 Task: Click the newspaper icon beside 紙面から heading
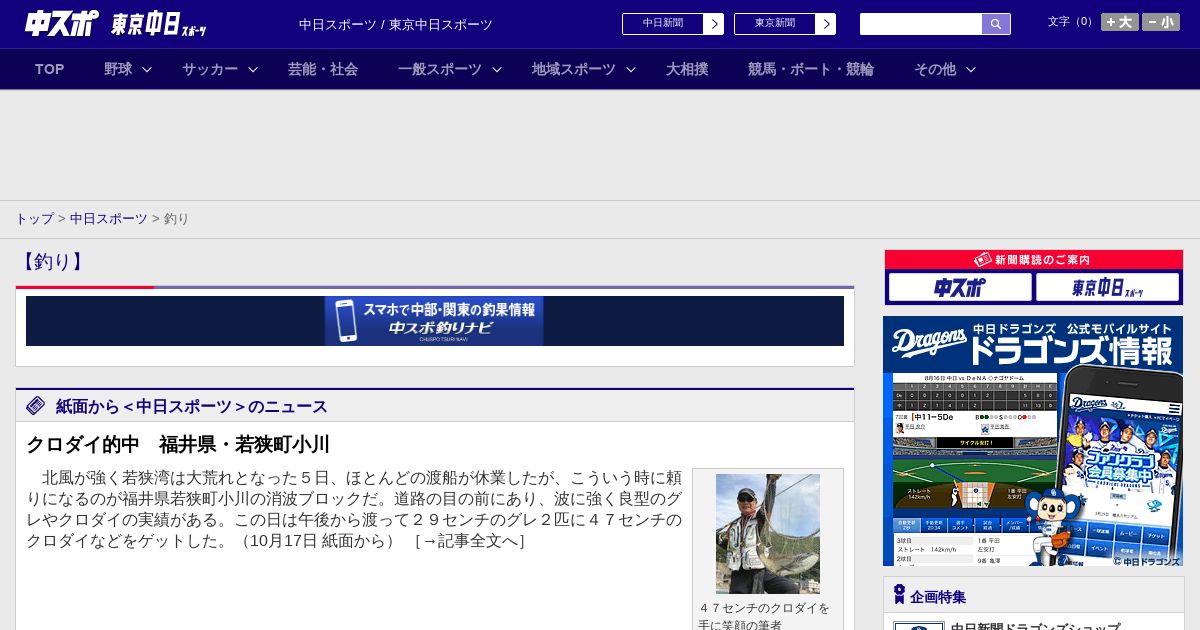point(36,405)
